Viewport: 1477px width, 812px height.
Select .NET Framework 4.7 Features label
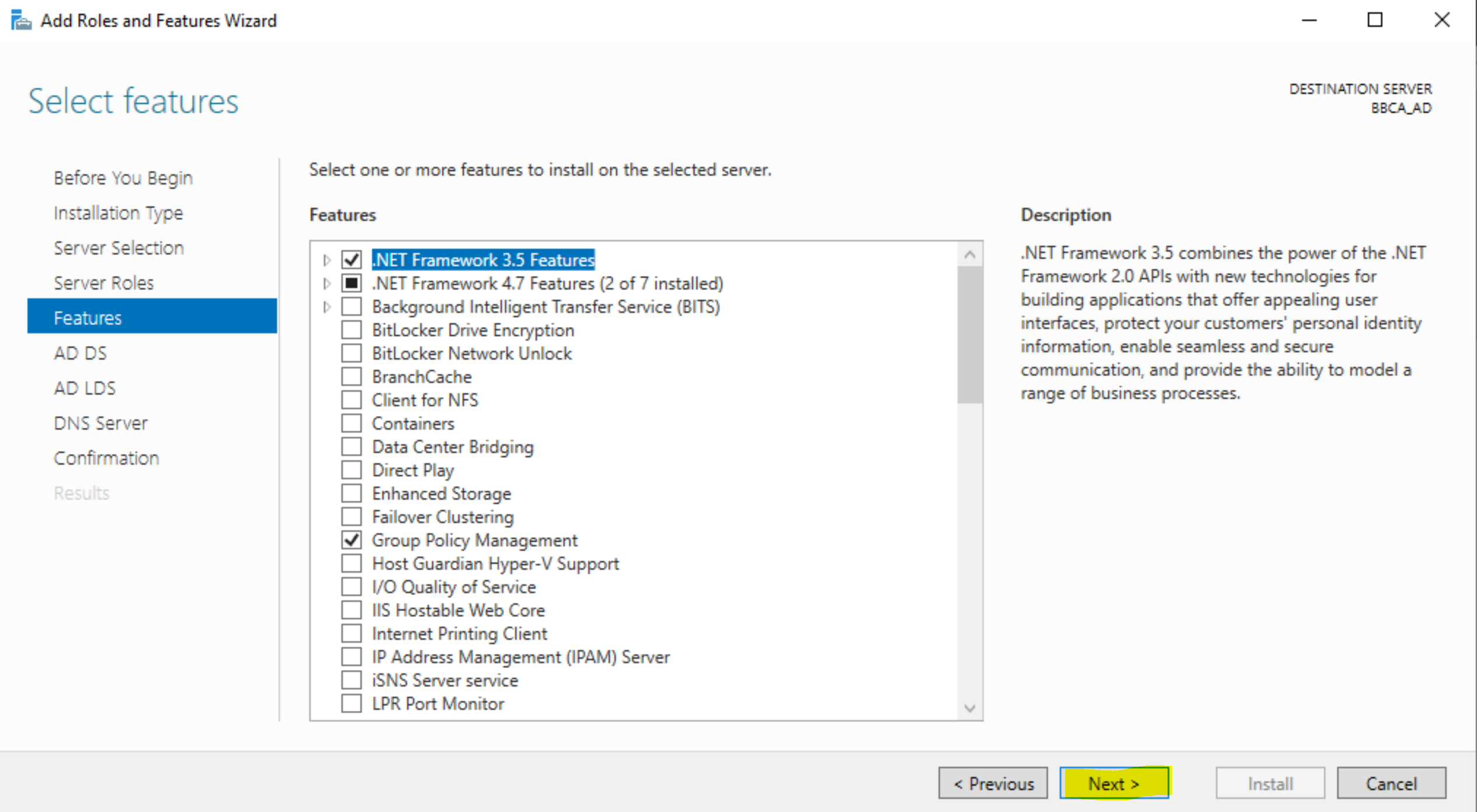point(548,283)
